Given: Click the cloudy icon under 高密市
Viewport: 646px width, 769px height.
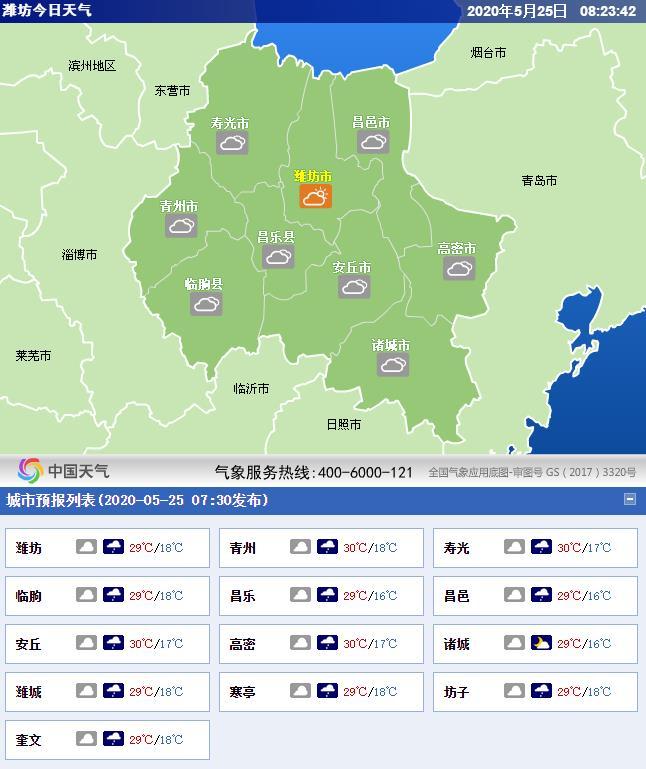Looking at the screenshot, I should 459,268.
